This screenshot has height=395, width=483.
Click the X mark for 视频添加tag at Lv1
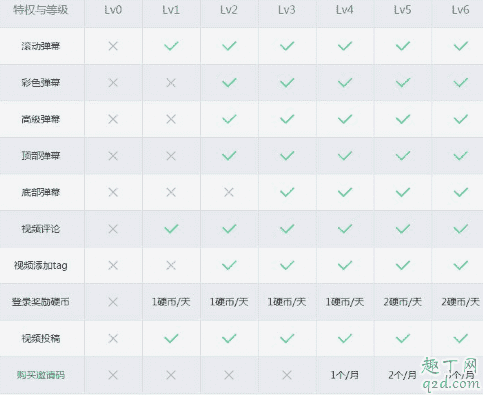[x=171, y=265]
